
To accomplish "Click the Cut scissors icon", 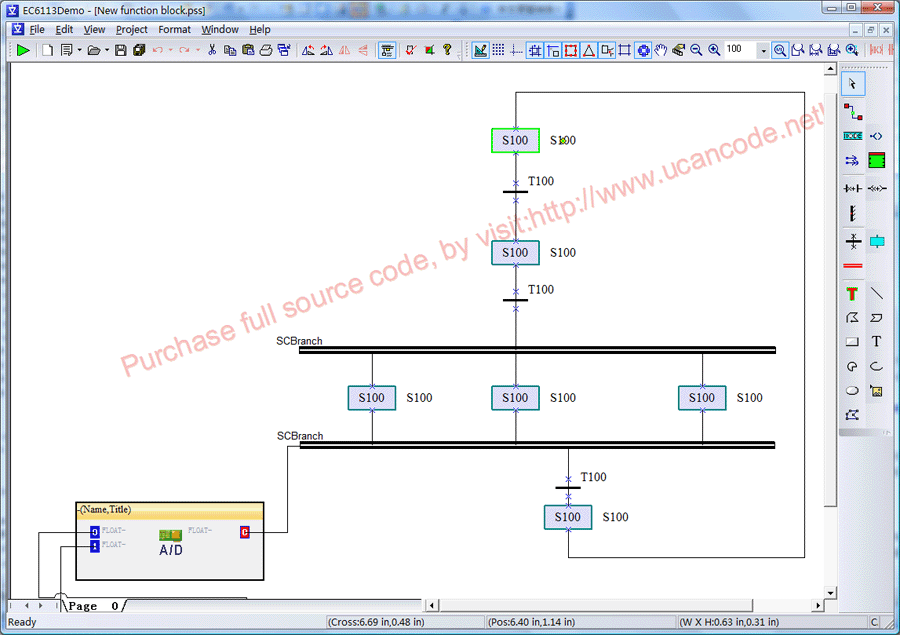I will 212,50.
